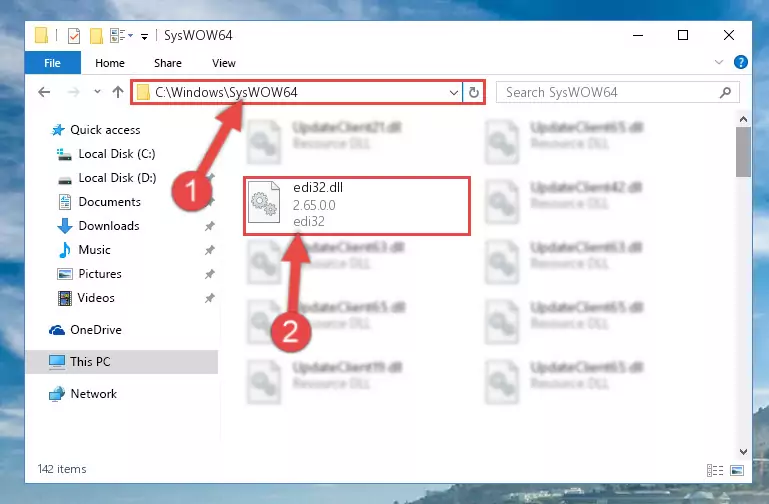
Task: Go up one folder level
Action: 118,92
